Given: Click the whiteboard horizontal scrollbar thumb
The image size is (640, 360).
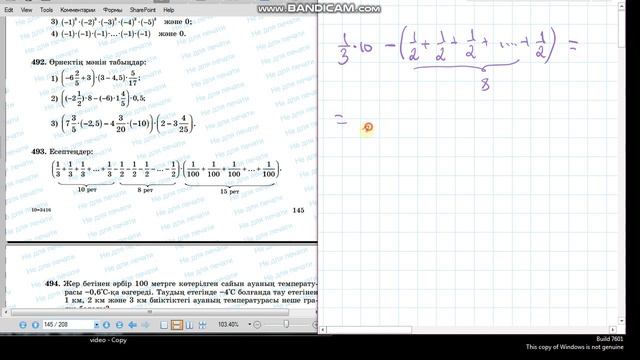Looking at the screenshot, I should point(369,329).
